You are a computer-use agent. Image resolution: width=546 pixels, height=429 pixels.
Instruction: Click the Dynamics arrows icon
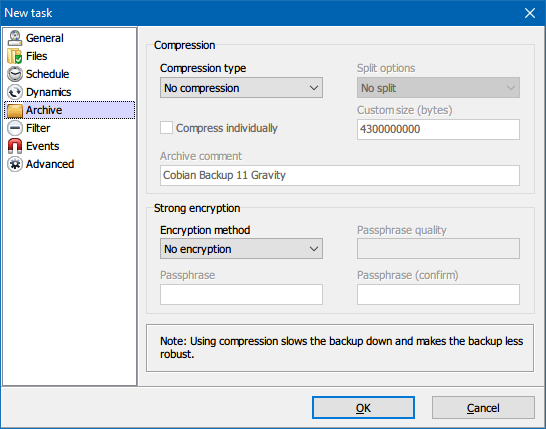pyautogui.click(x=15, y=92)
